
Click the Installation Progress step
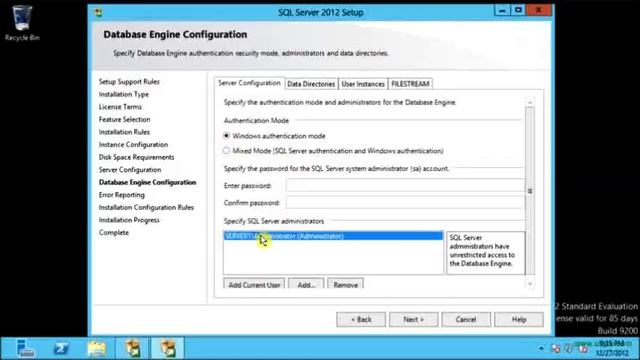pos(129,220)
